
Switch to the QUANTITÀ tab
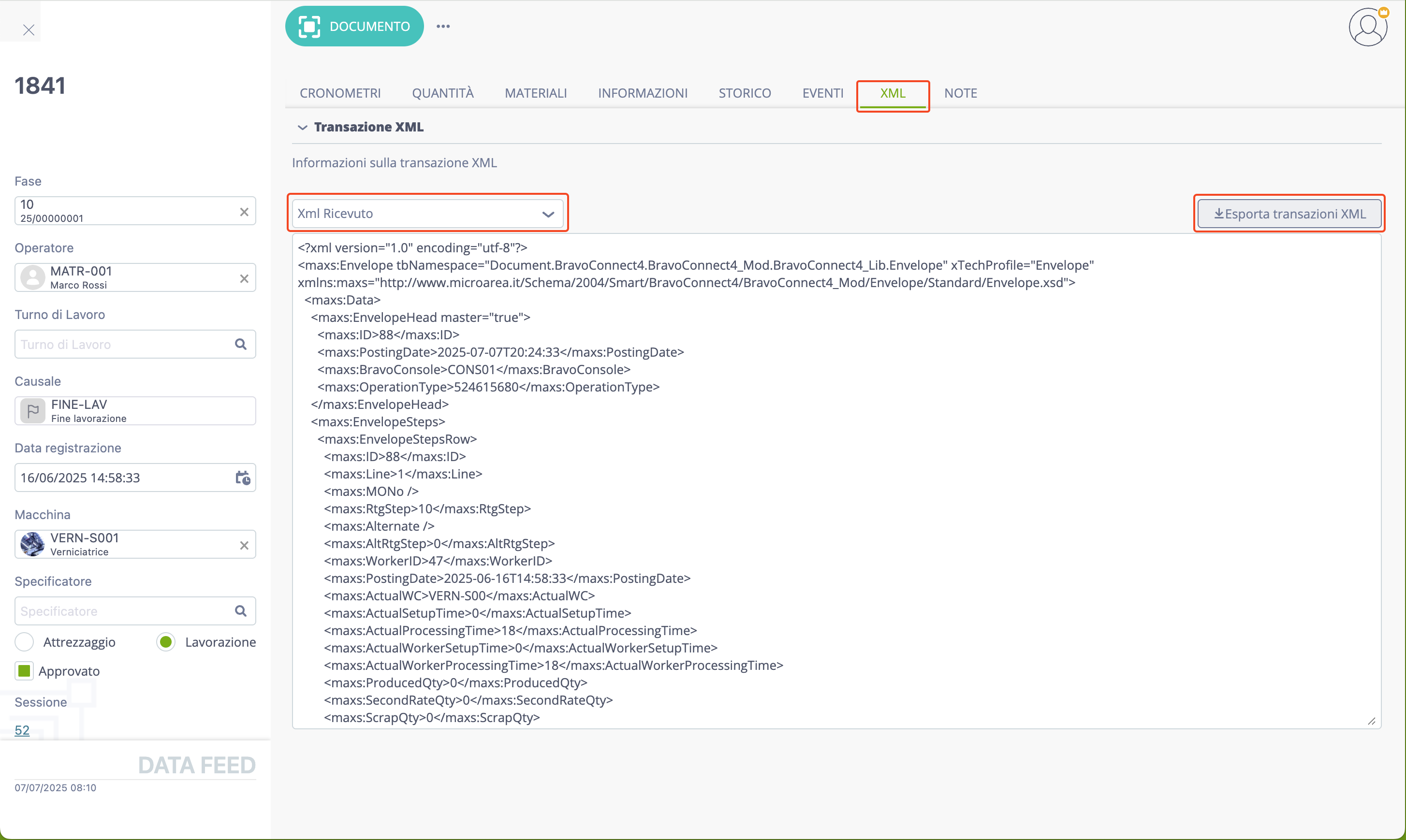click(x=443, y=93)
